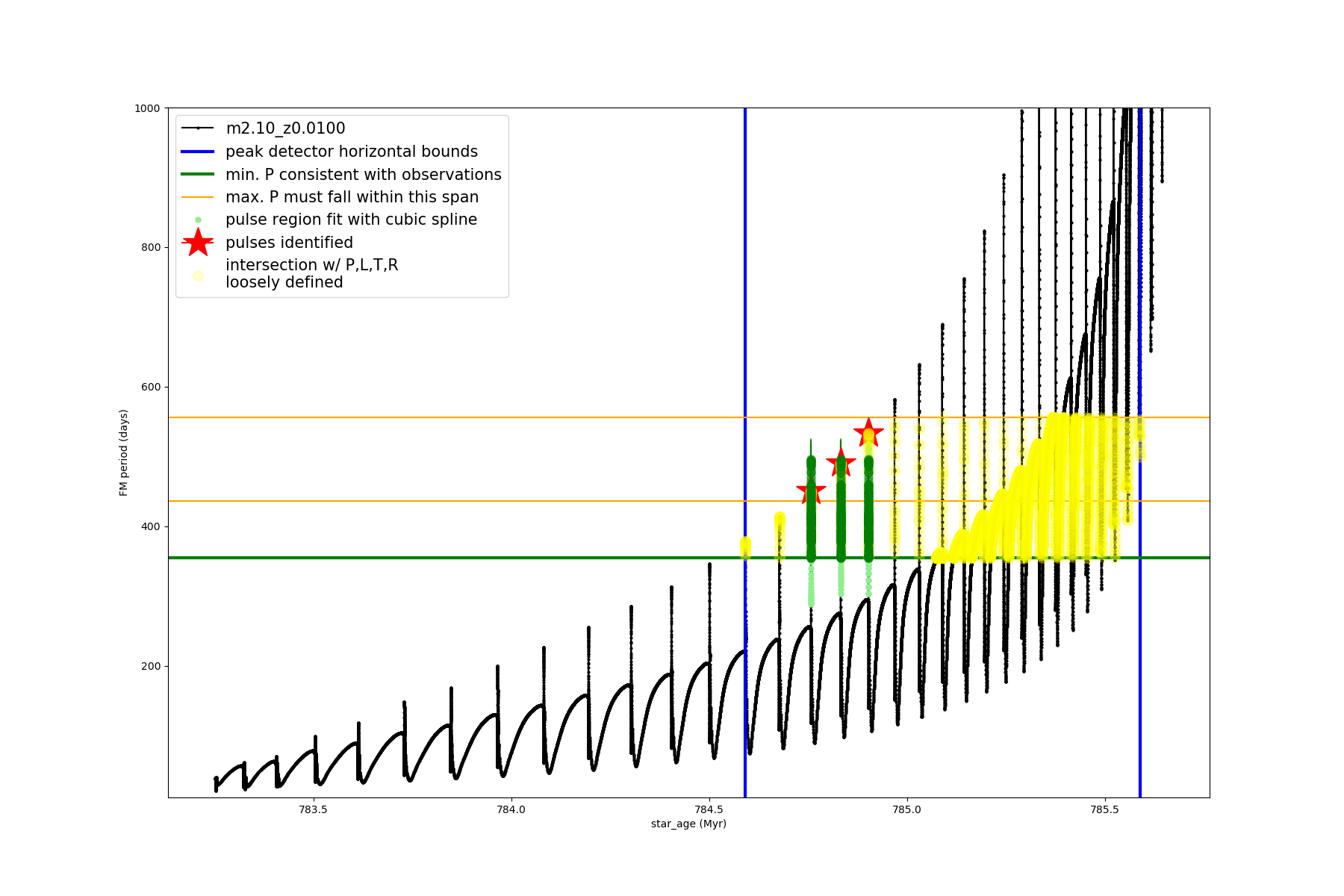Click the light green dot legend marker
1344x896 pixels.
coord(198,220)
